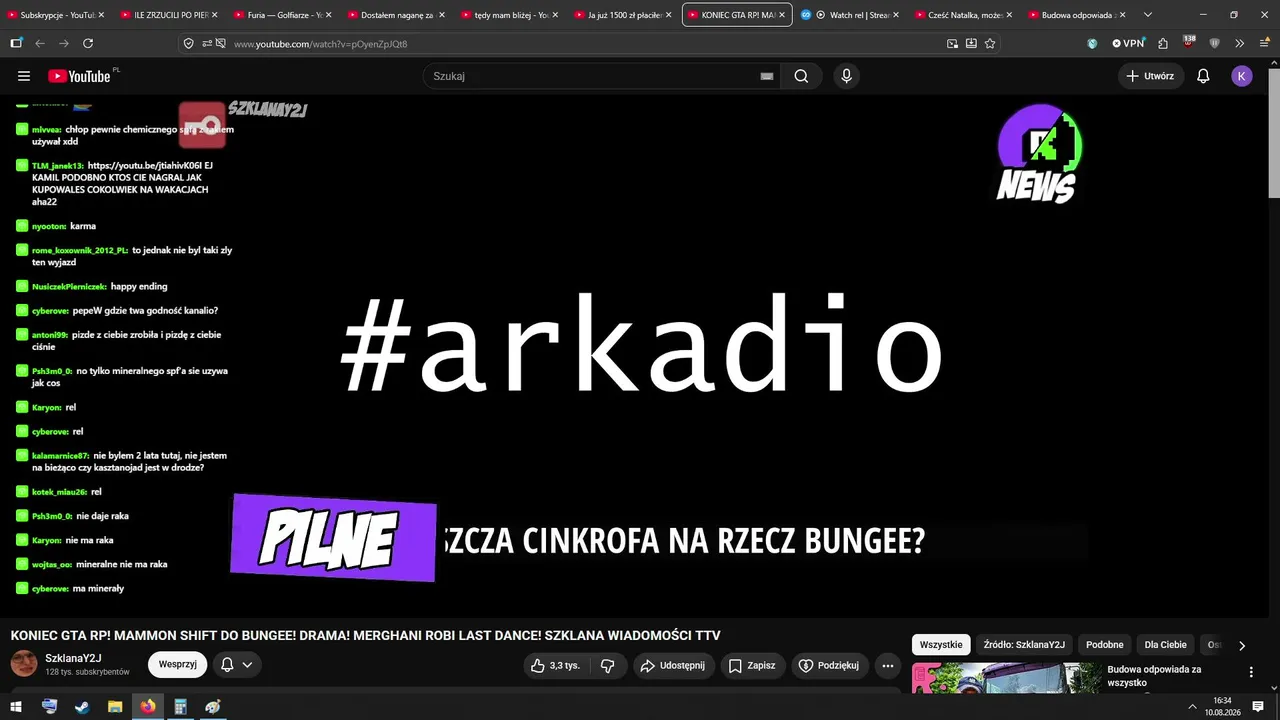Open Calculator from the taskbar
1280x720 pixels.
click(180, 707)
